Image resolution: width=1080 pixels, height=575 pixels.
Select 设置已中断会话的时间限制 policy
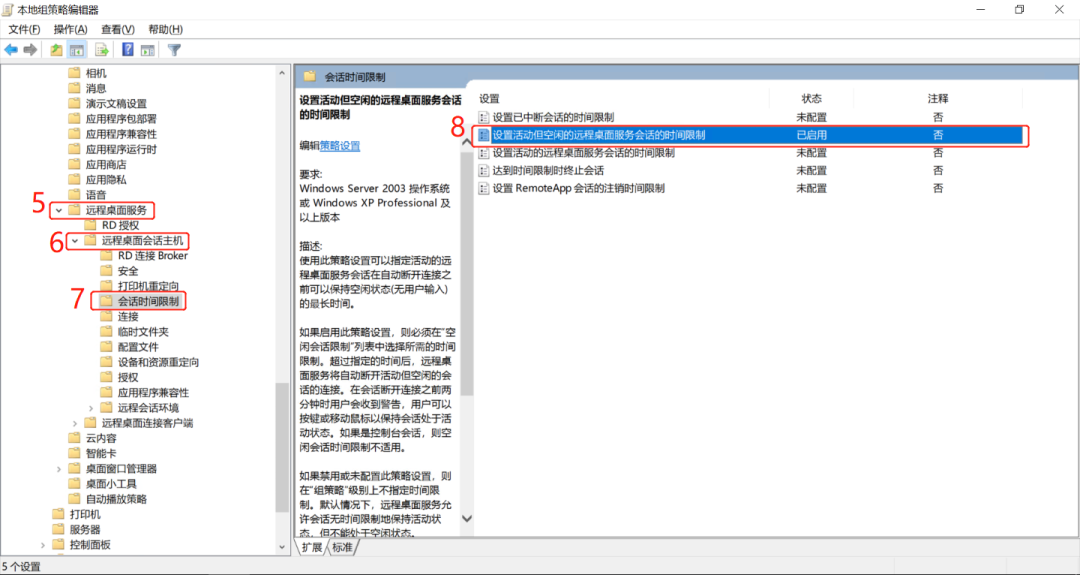coord(553,117)
